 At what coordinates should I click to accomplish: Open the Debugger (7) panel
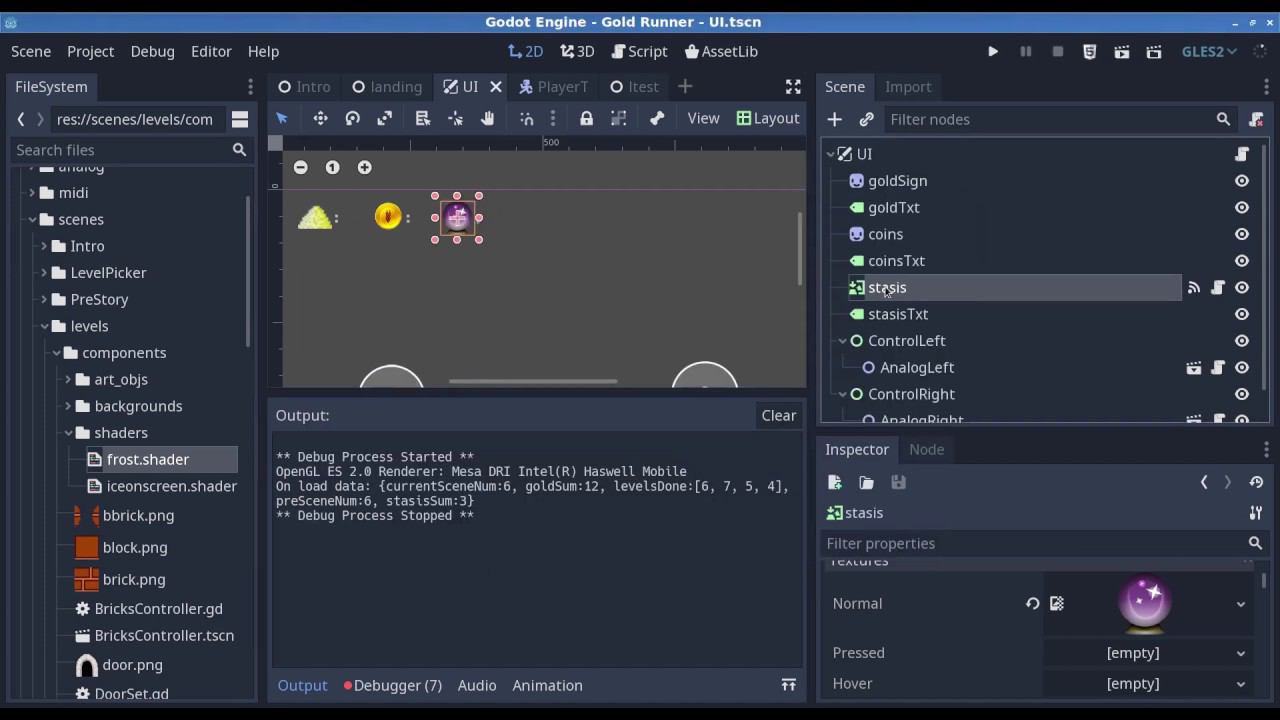[393, 685]
